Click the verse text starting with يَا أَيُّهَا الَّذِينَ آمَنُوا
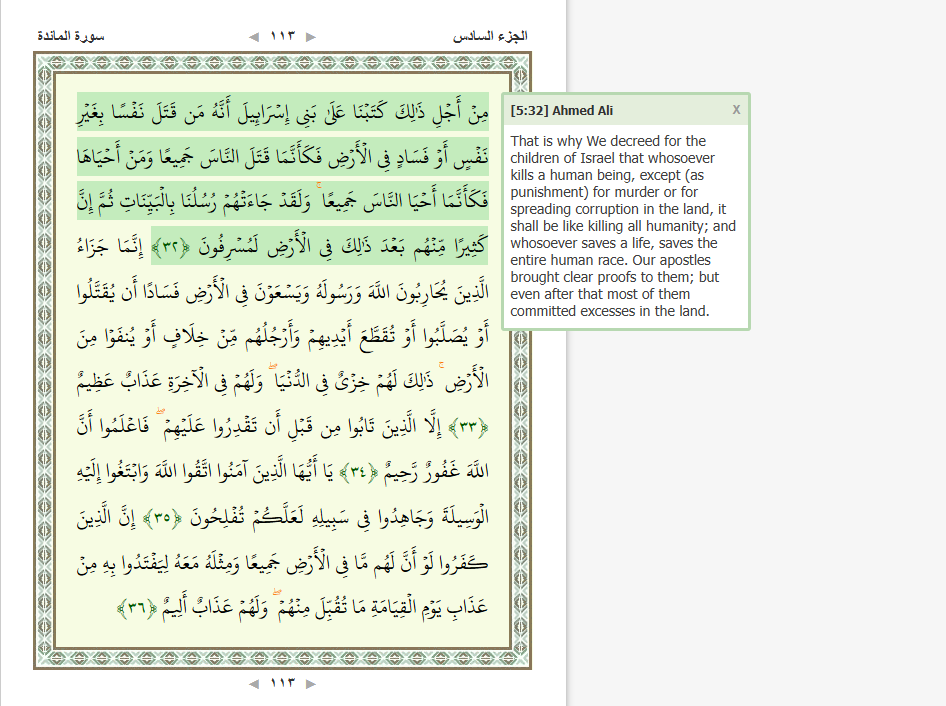 pyautogui.click(x=230, y=473)
